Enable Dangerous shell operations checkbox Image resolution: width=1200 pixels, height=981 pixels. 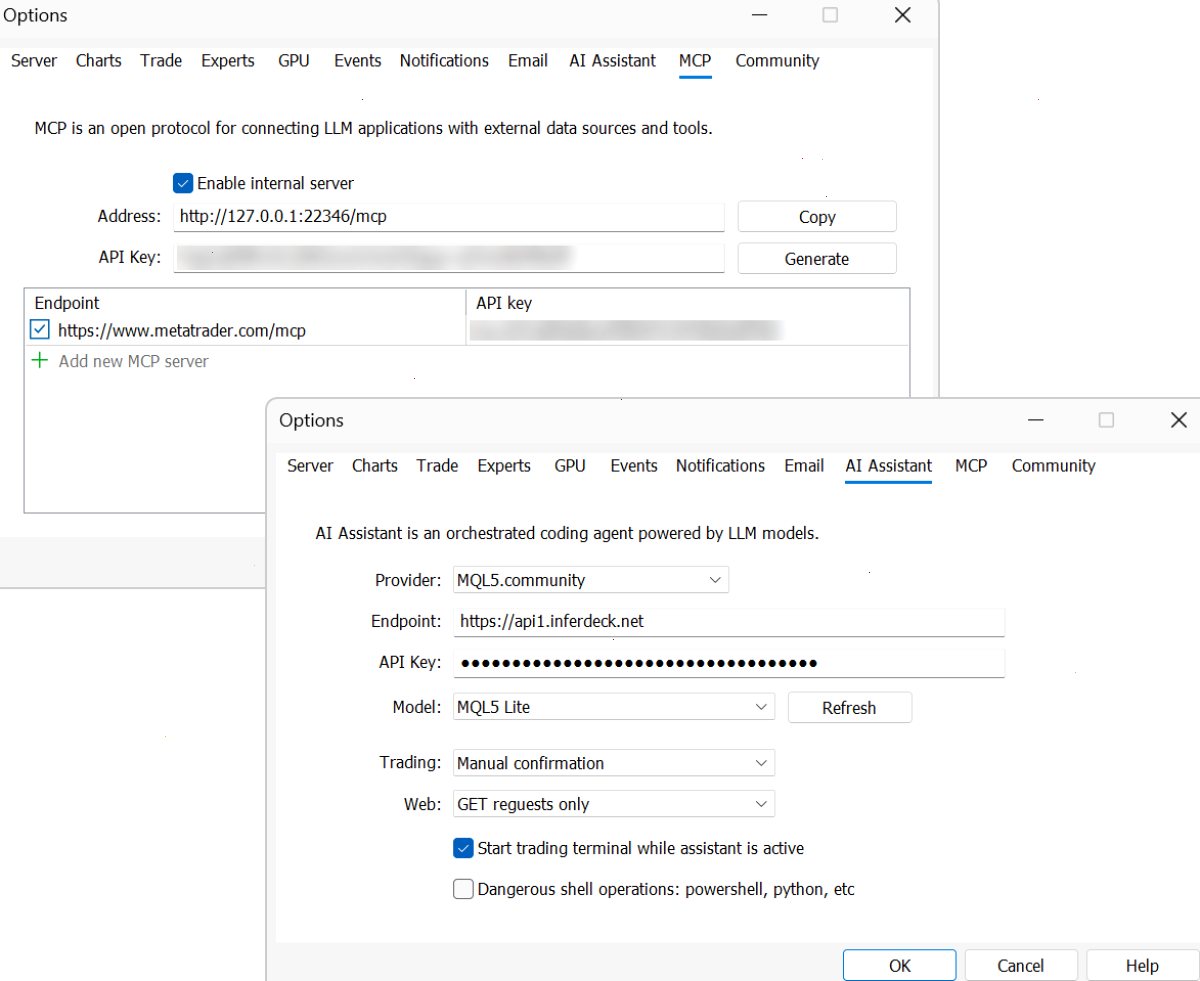coord(463,889)
